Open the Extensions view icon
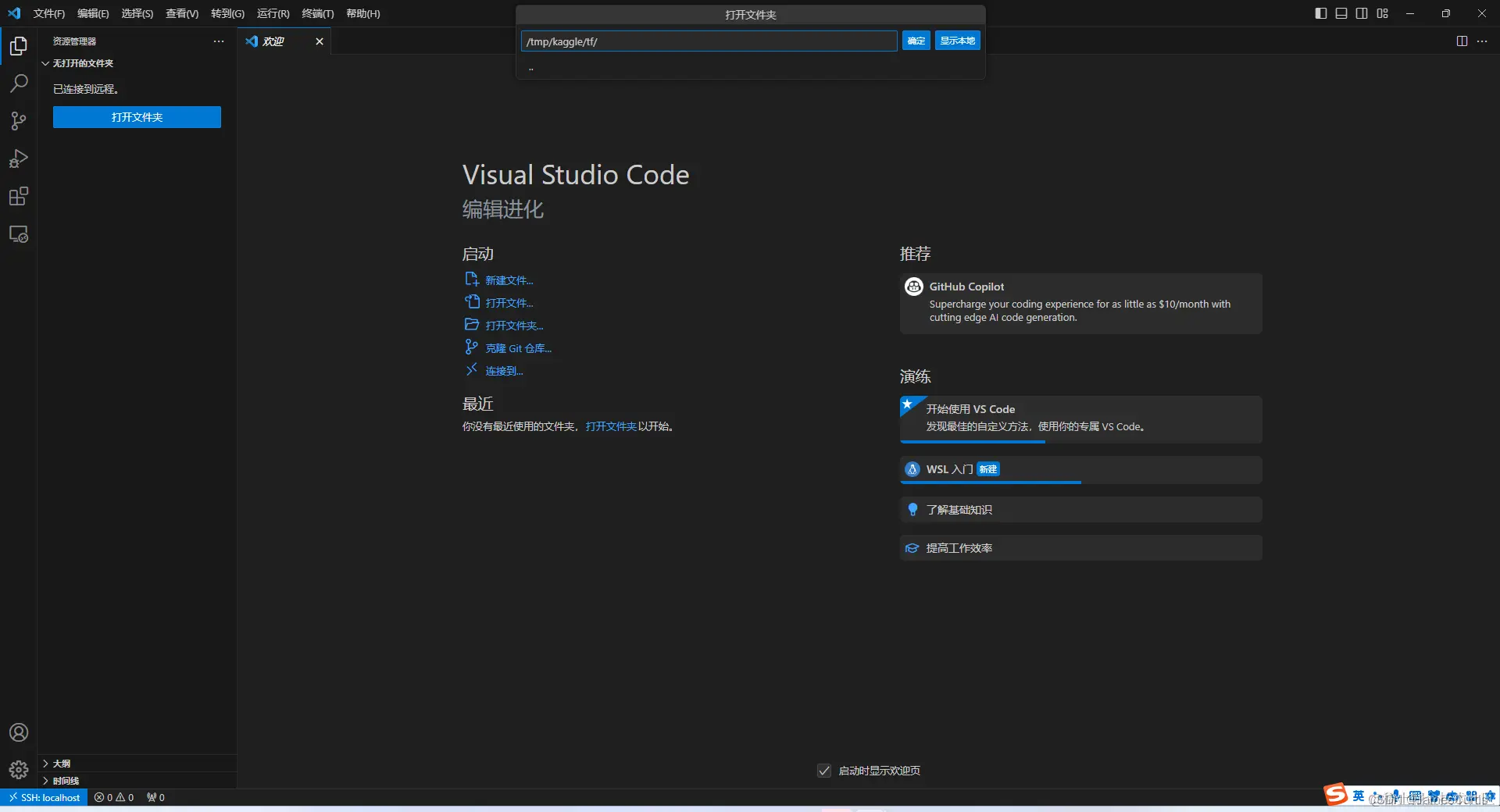The height and width of the screenshot is (812, 1500). 19,196
